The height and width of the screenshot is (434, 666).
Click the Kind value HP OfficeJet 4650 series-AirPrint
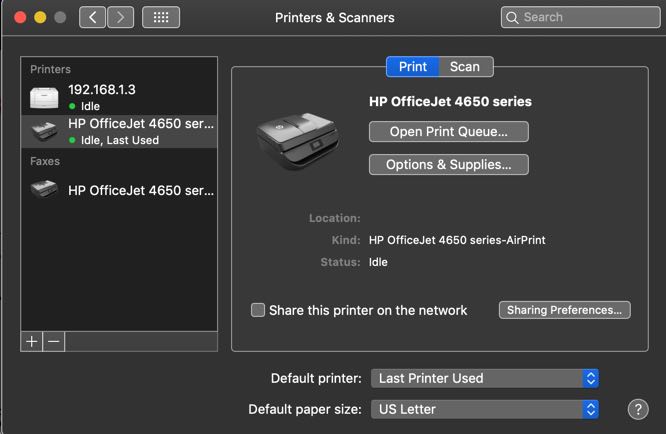[x=457, y=240]
